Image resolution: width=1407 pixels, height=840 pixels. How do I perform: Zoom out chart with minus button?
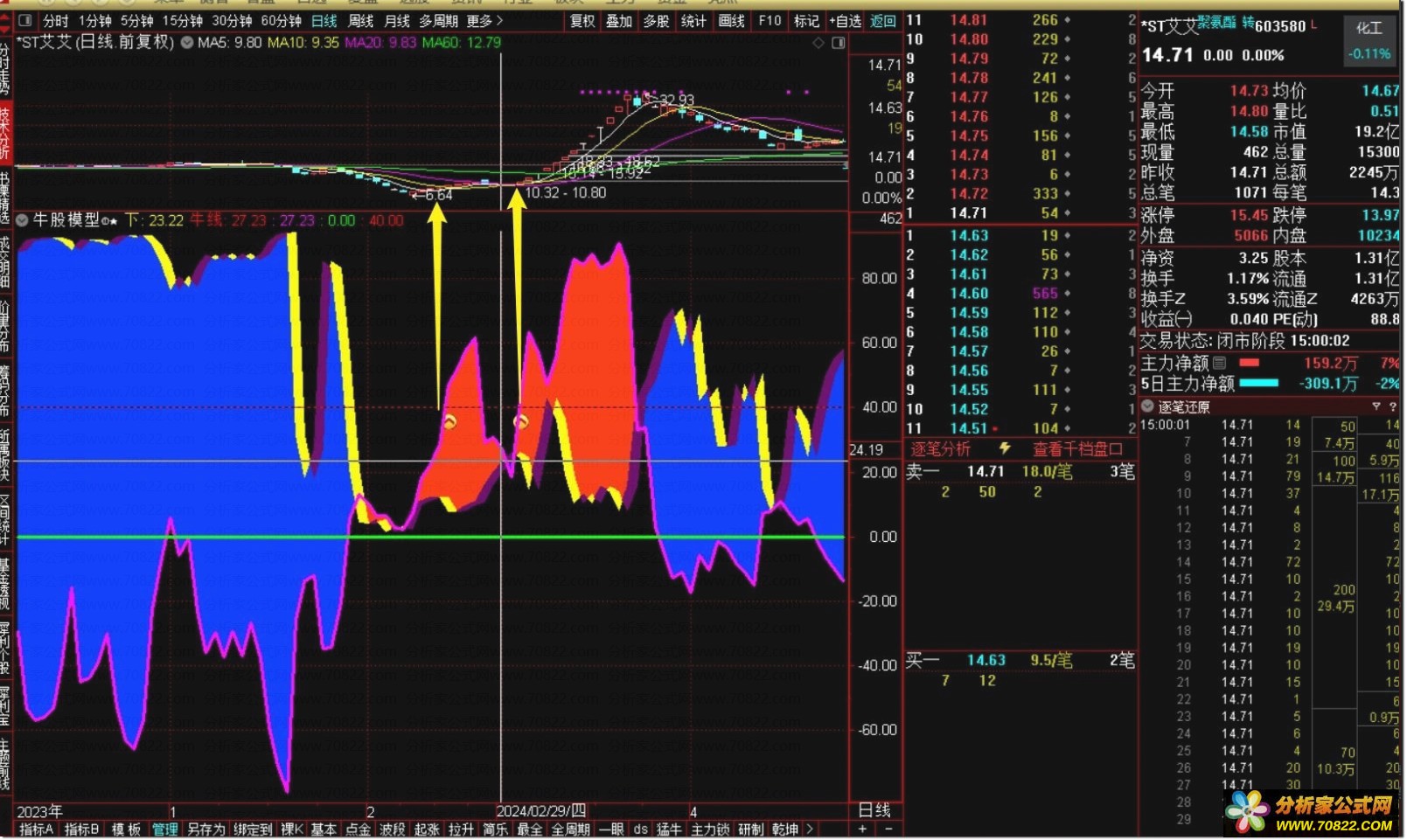tap(888, 830)
